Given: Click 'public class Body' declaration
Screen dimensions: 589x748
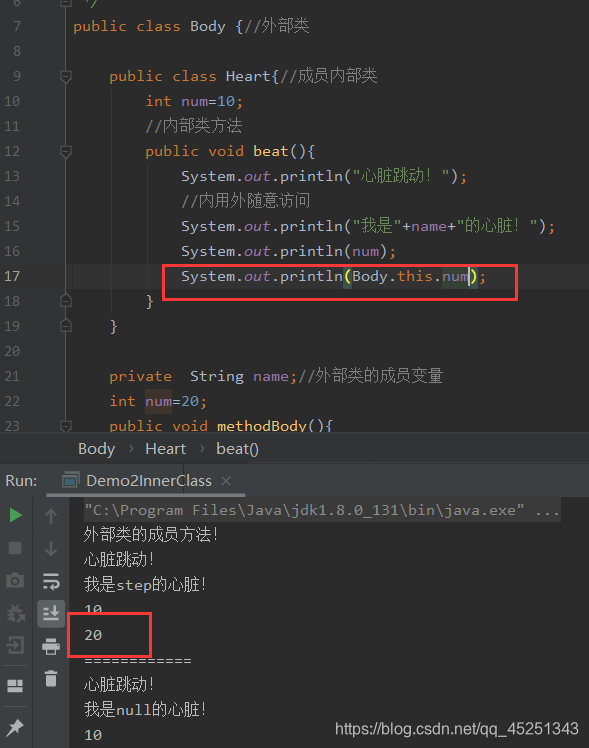Looking at the screenshot, I should (x=149, y=26).
